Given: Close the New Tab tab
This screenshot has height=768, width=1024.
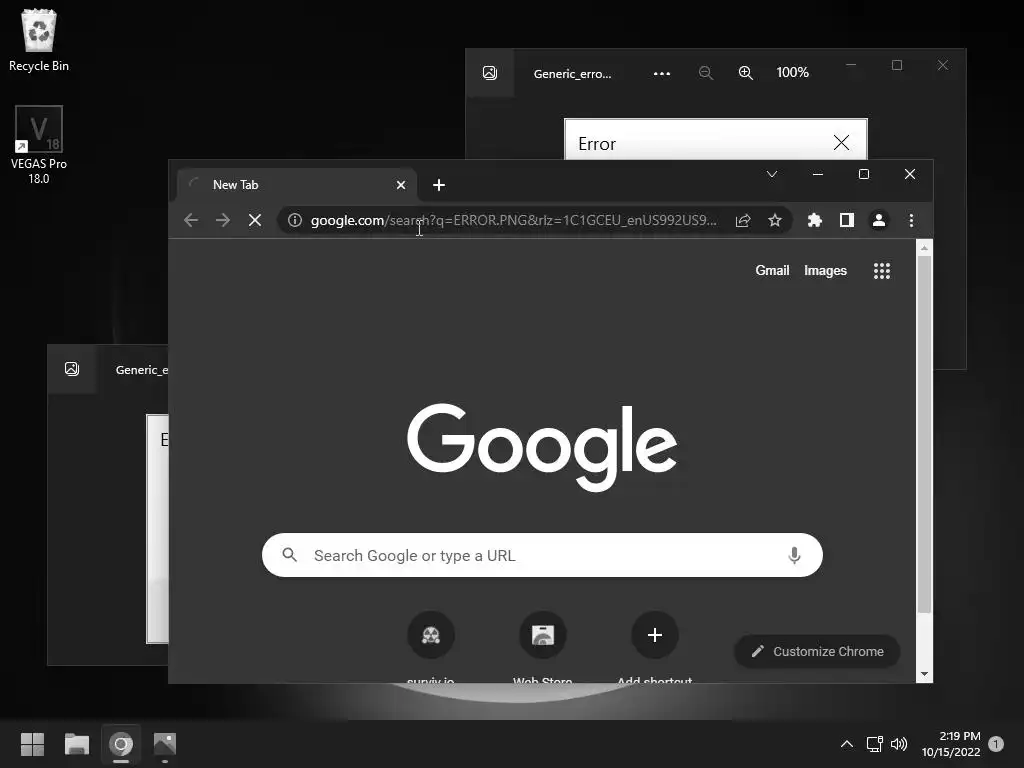Looking at the screenshot, I should [x=401, y=185].
